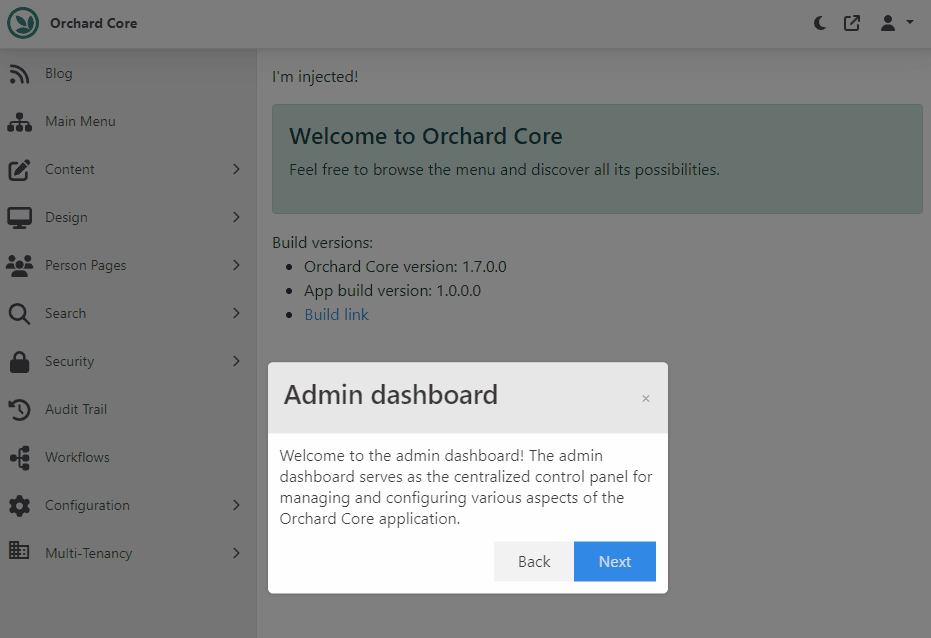Open the Person Pages menu label
Image resolution: width=931 pixels, height=638 pixels.
86,265
